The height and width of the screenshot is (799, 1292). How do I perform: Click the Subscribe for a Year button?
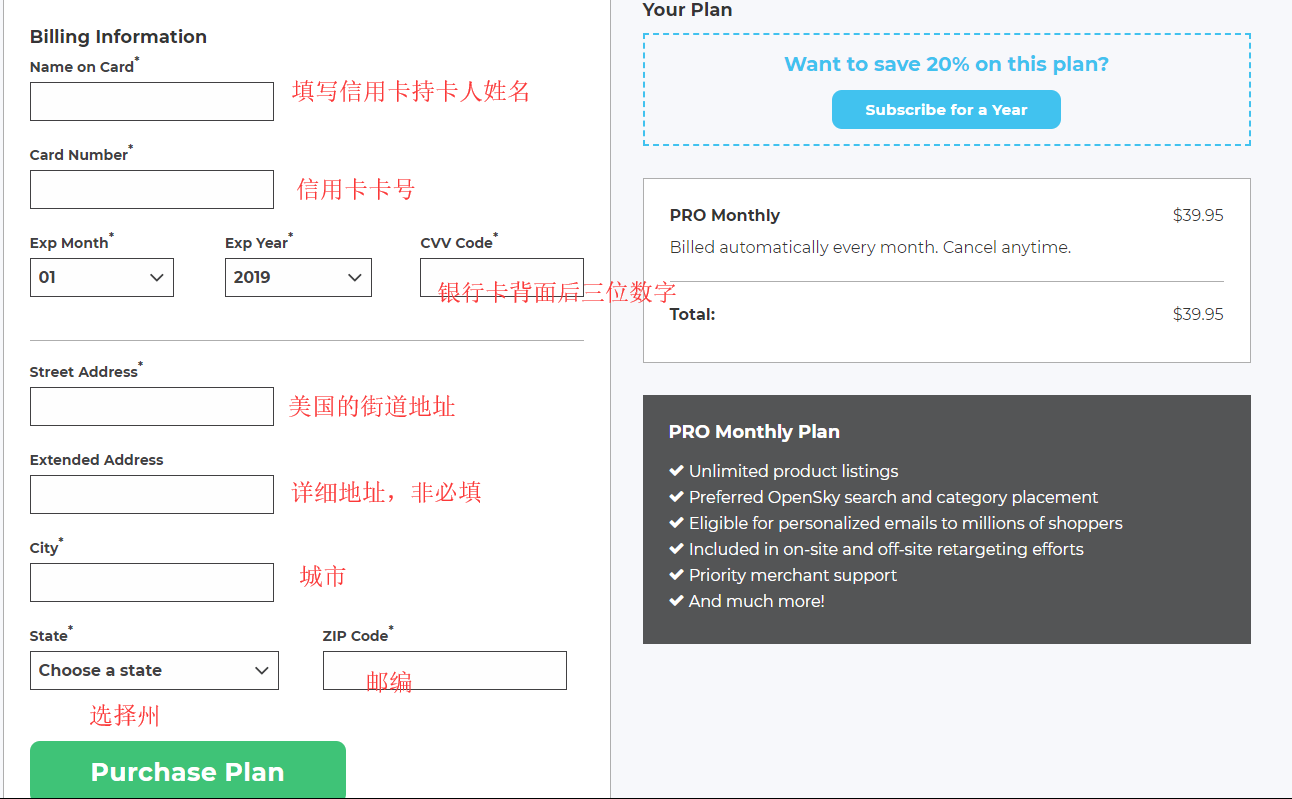click(x=946, y=110)
